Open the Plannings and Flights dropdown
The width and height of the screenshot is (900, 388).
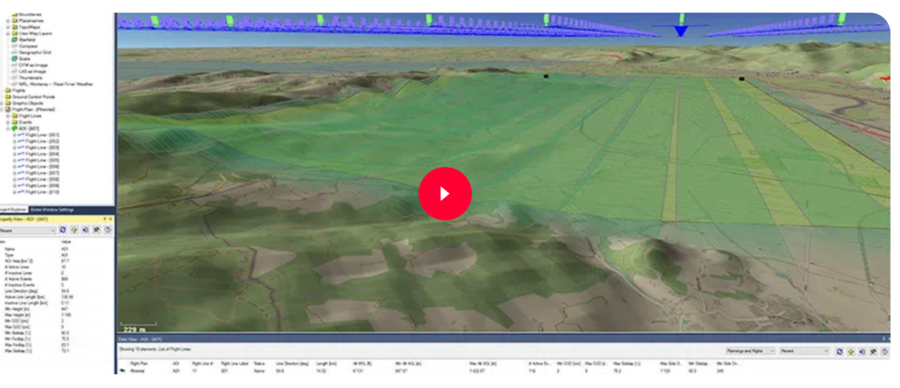750,351
